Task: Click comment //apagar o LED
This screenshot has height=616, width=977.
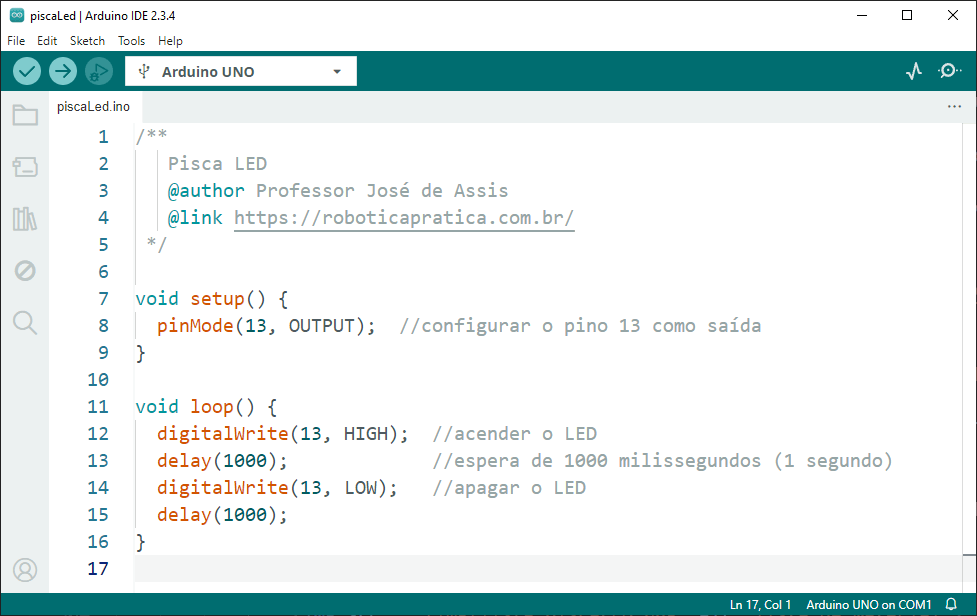Action: coord(509,488)
